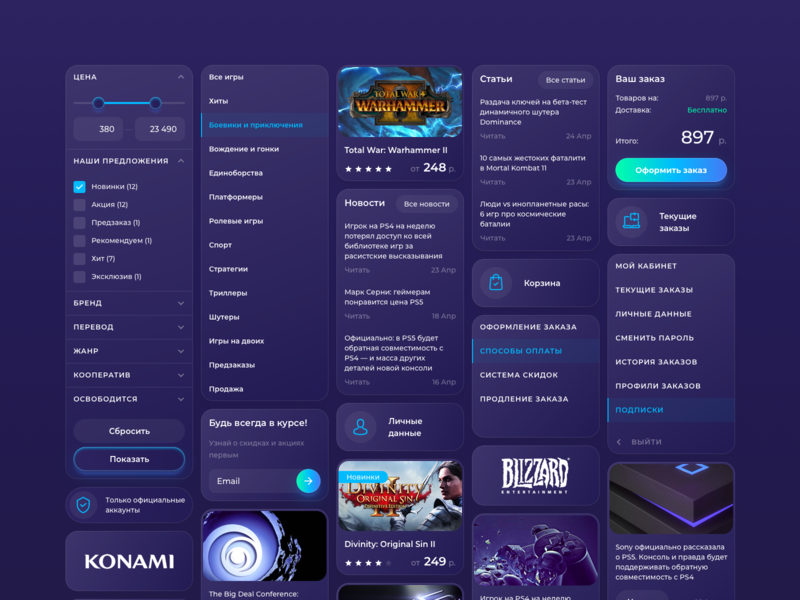Click the back arrow beside Выйти
This screenshot has width=800, height=600.
(x=619, y=442)
